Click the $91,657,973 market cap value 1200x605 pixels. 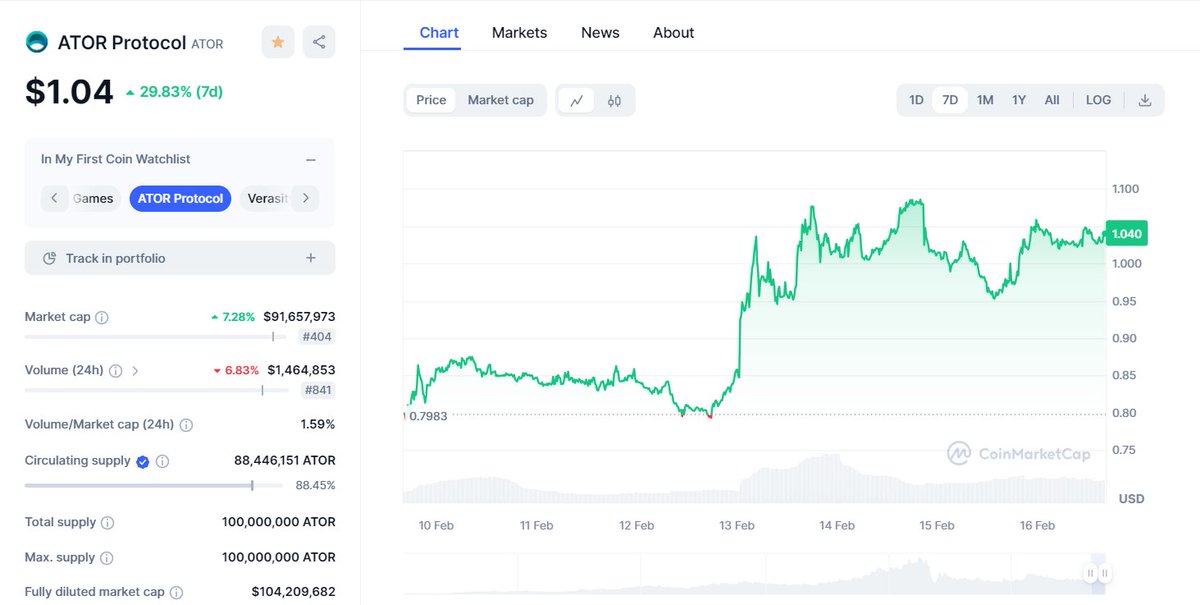[x=299, y=317]
